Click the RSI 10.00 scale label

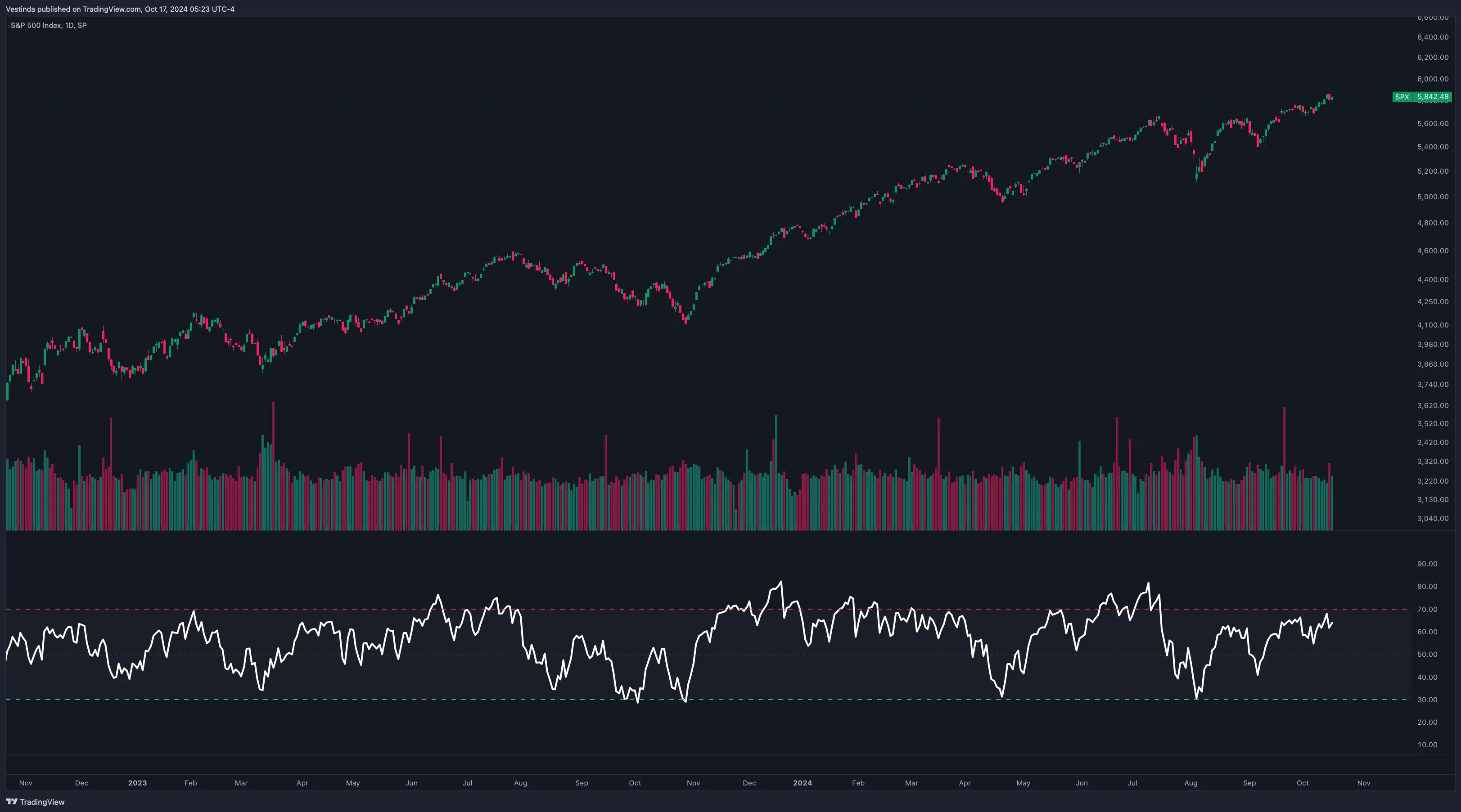click(1428, 745)
